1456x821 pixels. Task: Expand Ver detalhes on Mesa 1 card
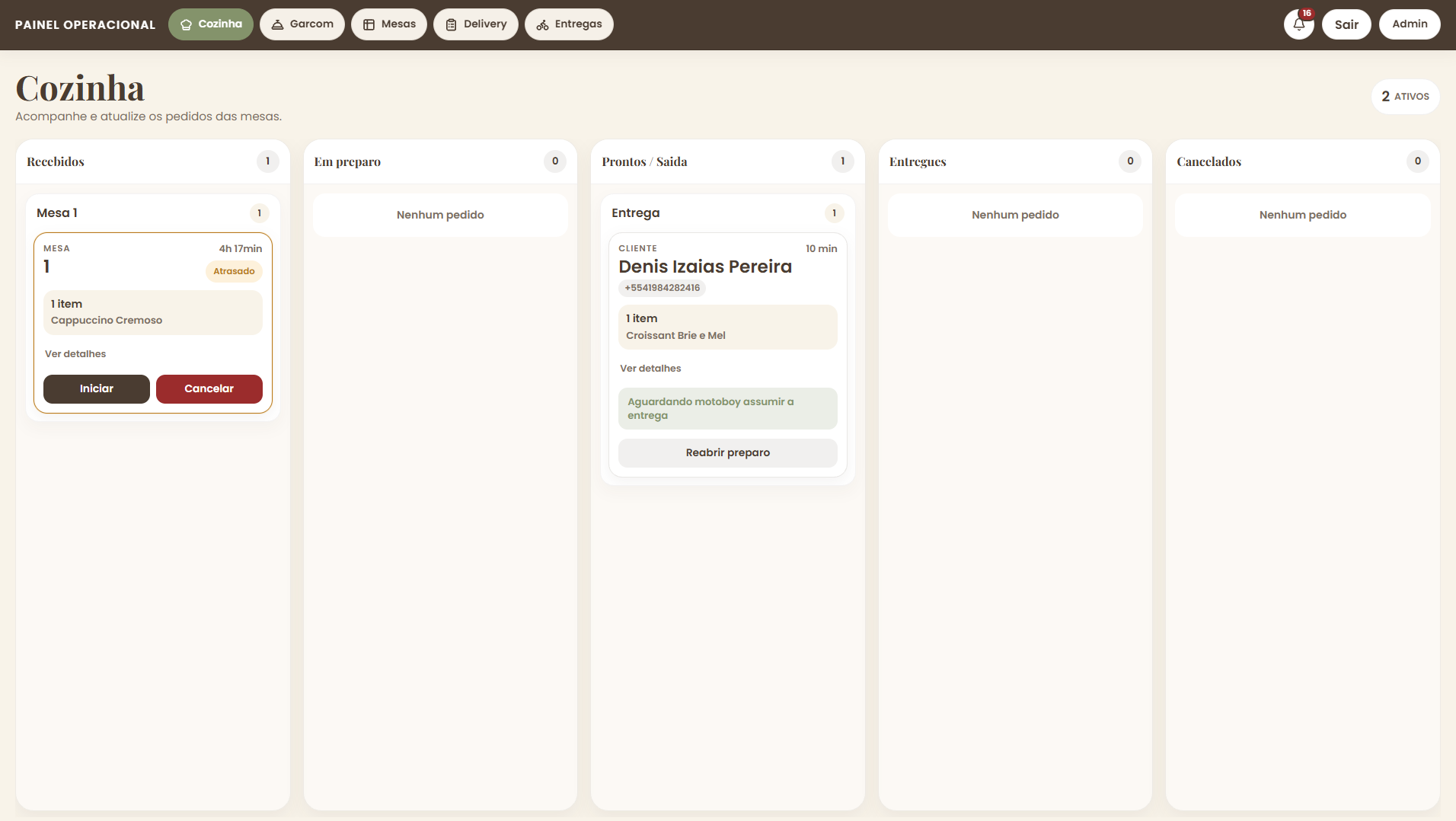[x=75, y=354]
